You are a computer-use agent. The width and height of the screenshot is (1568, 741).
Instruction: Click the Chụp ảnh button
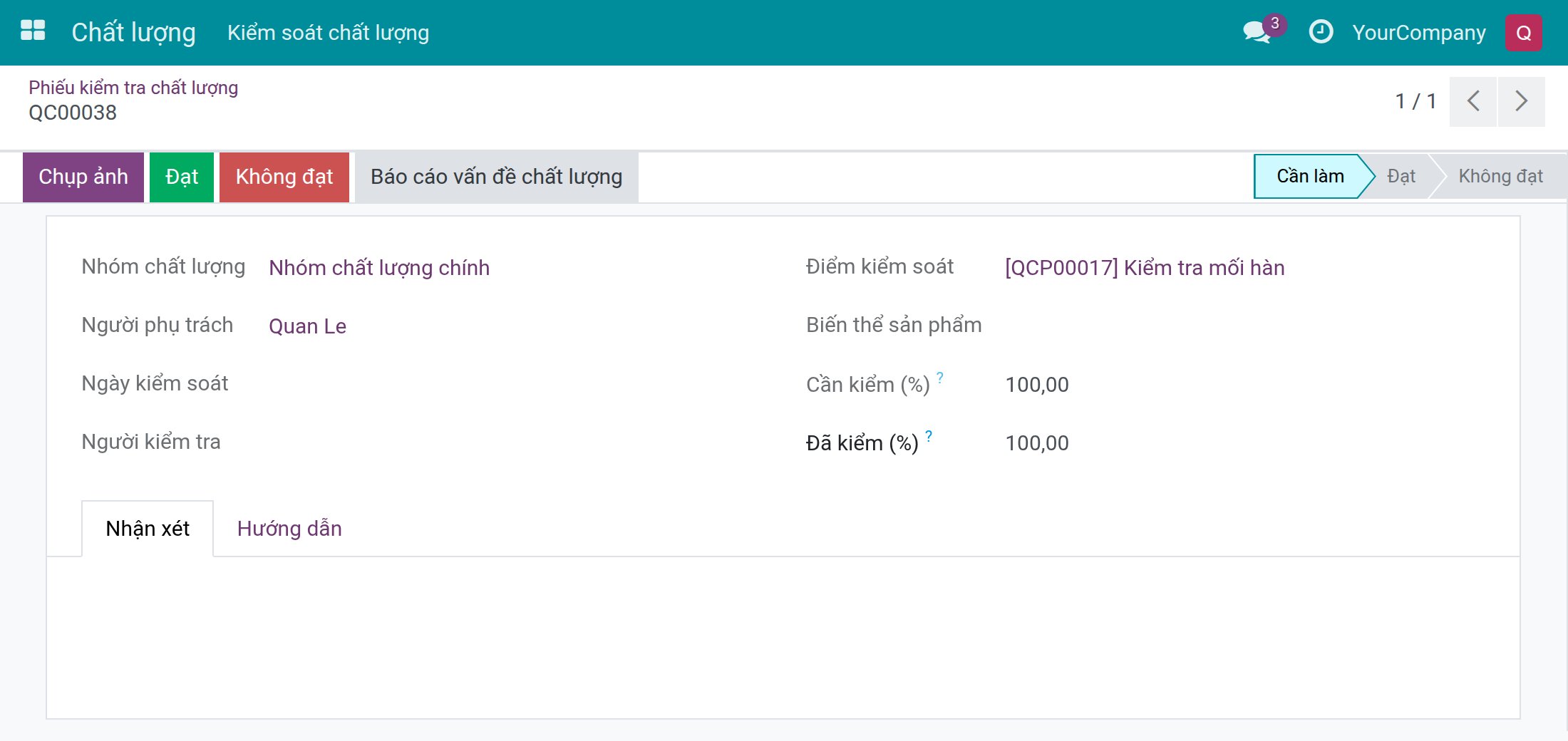[x=83, y=177]
